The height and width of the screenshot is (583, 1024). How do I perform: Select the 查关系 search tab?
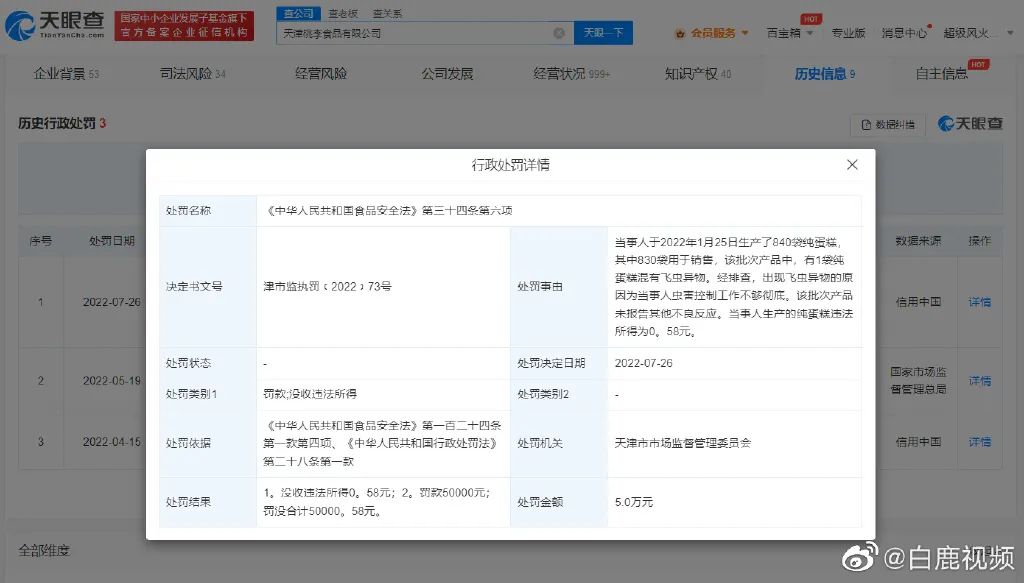tap(387, 13)
